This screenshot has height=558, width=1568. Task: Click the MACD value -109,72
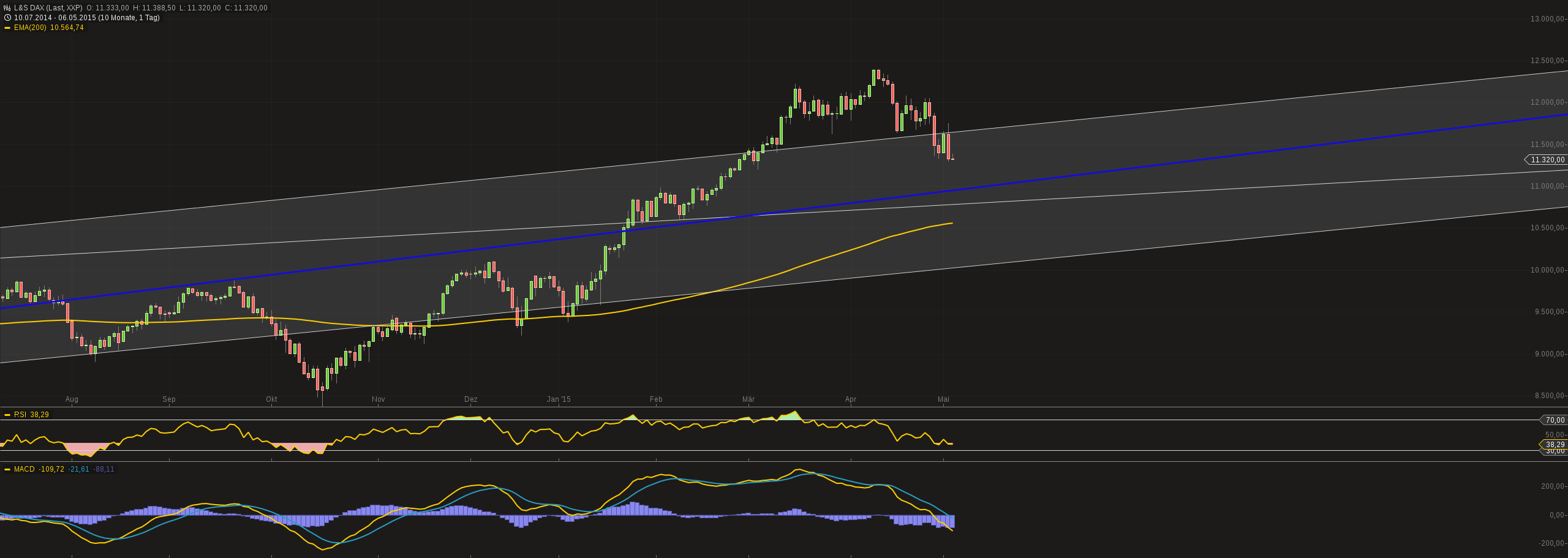pyautogui.click(x=52, y=469)
